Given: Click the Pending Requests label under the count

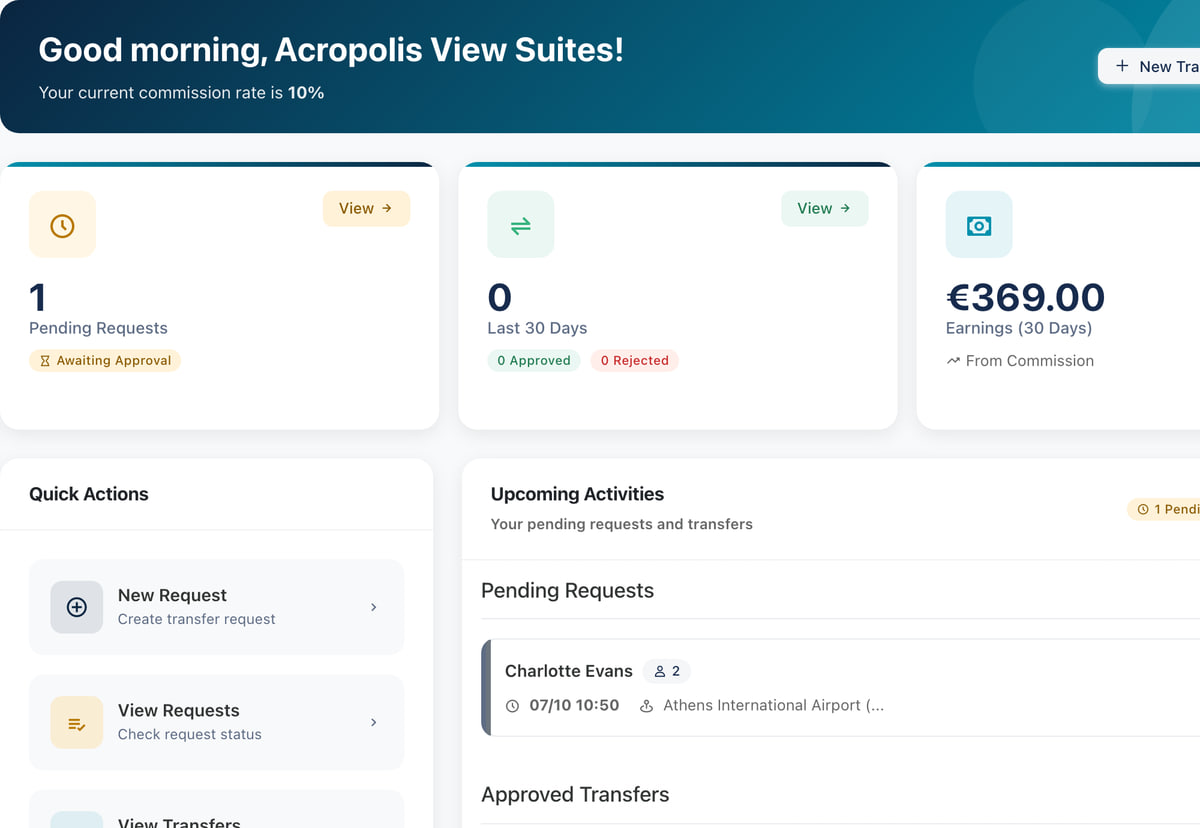Looking at the screenshot, I should pos(98,328).
